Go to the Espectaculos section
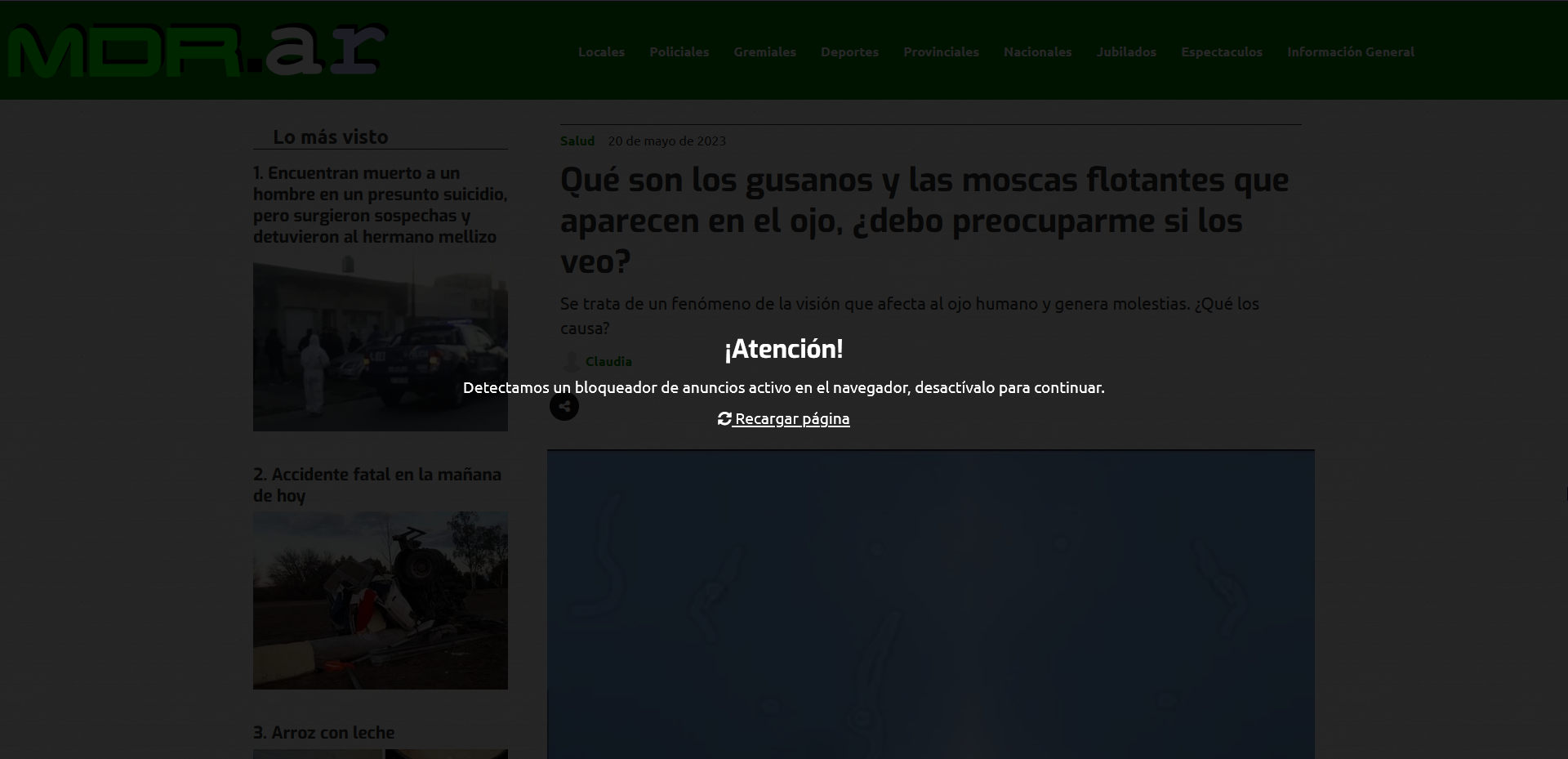 [1221, 51]
